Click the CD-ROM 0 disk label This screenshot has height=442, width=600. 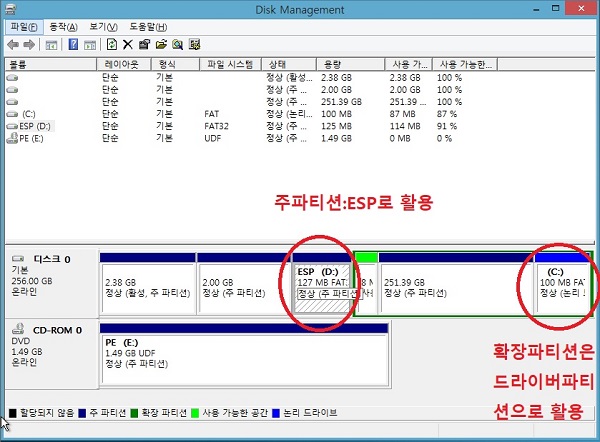point(57,330)
